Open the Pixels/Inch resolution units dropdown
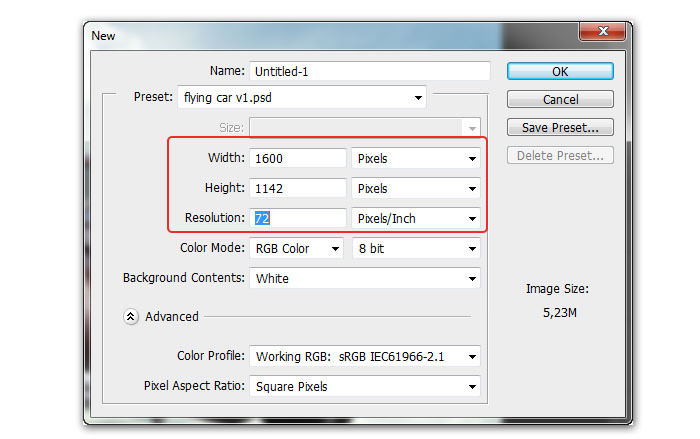700x439 pixels. (416, 218)
